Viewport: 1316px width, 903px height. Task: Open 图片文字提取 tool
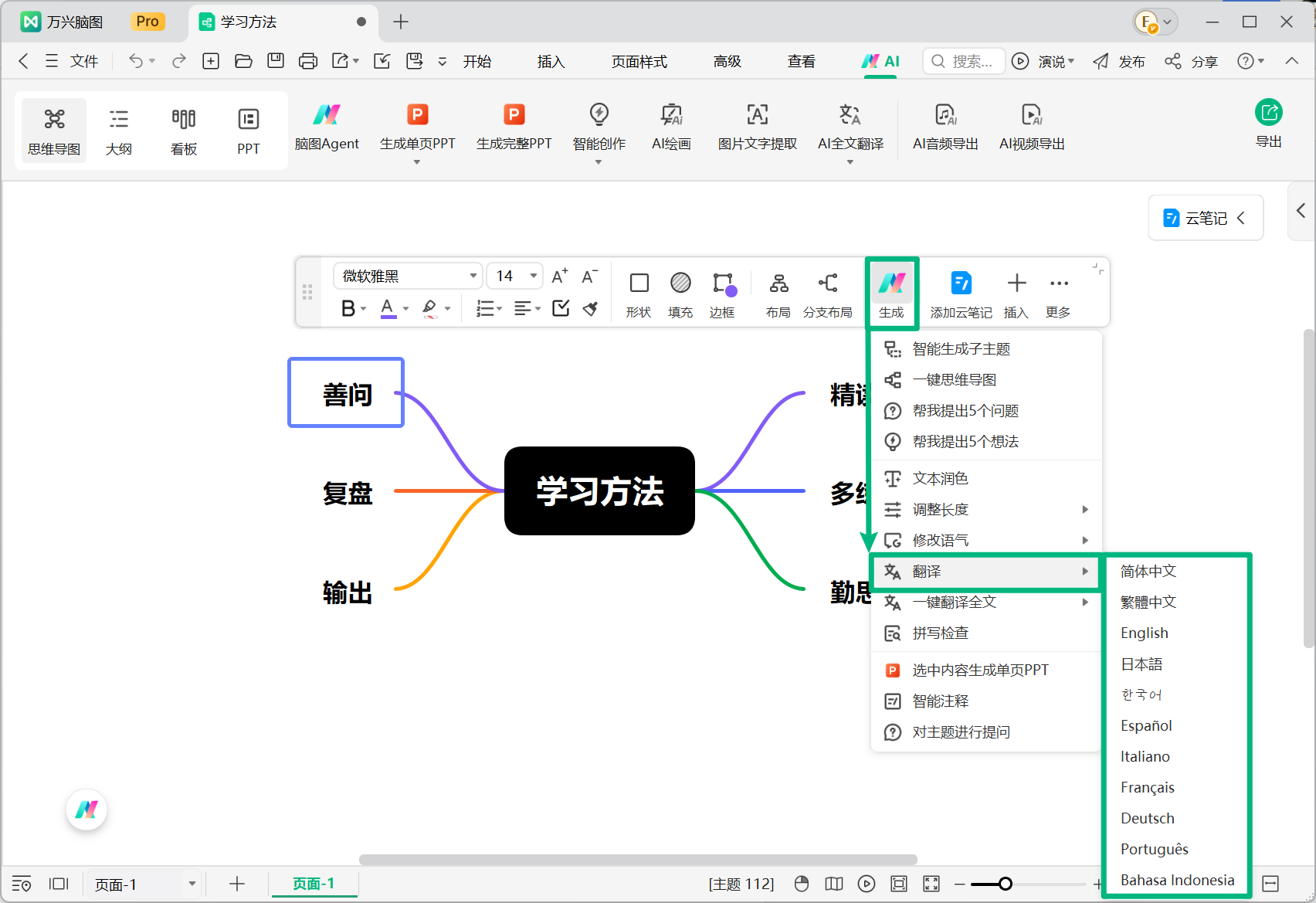pos(757,128)
